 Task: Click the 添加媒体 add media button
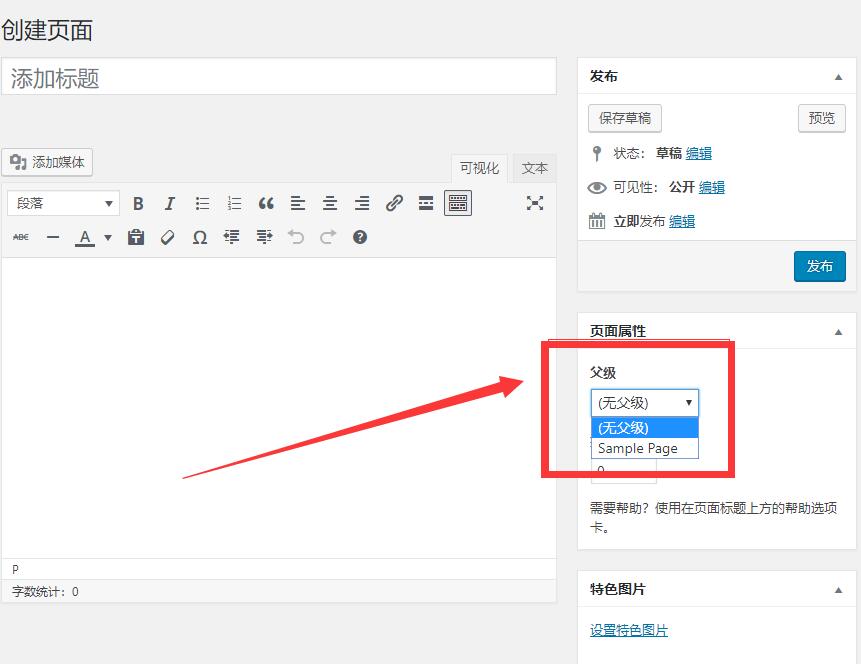(47, 163)
